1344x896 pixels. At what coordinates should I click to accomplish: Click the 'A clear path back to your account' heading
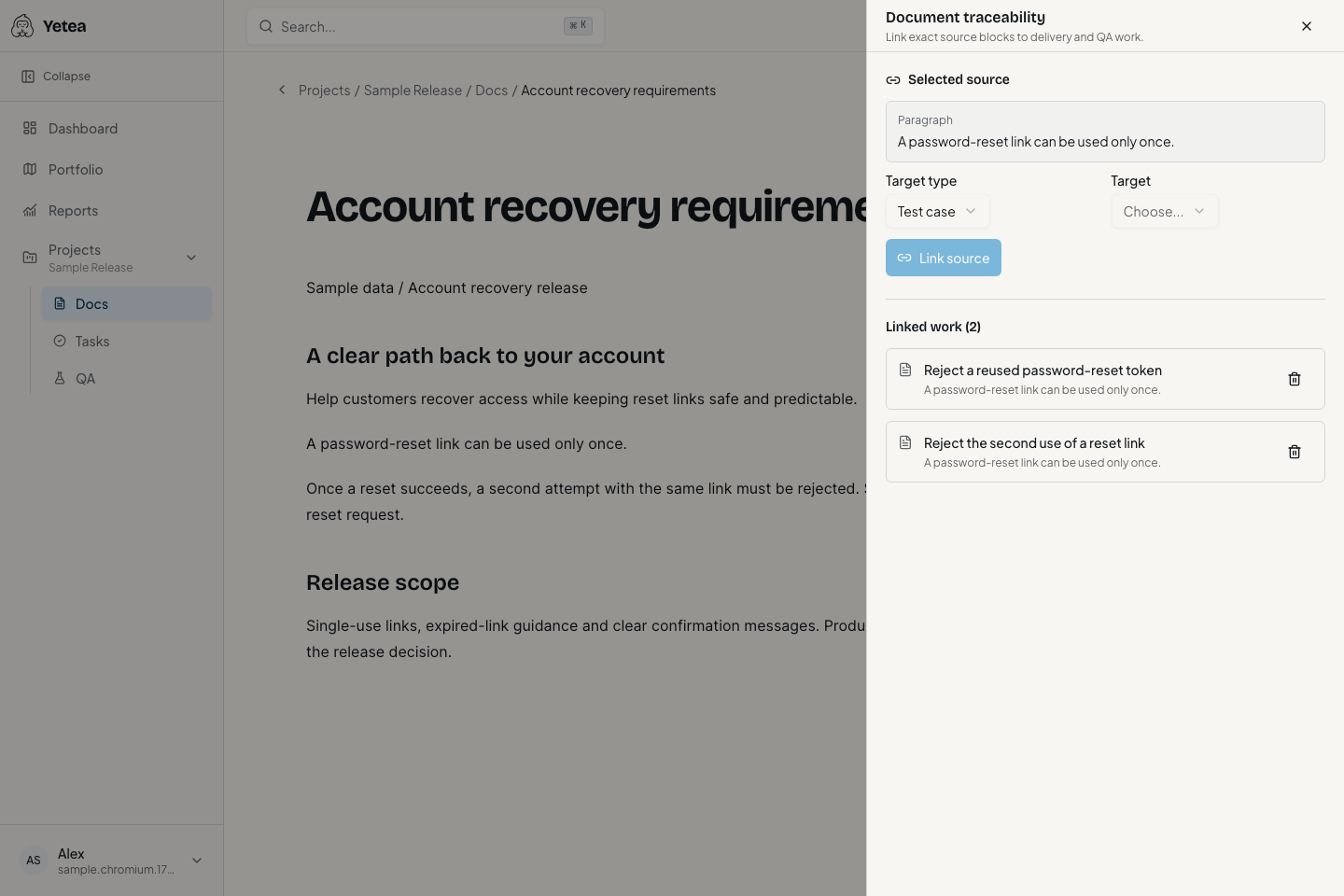click(x=485, y=356)
